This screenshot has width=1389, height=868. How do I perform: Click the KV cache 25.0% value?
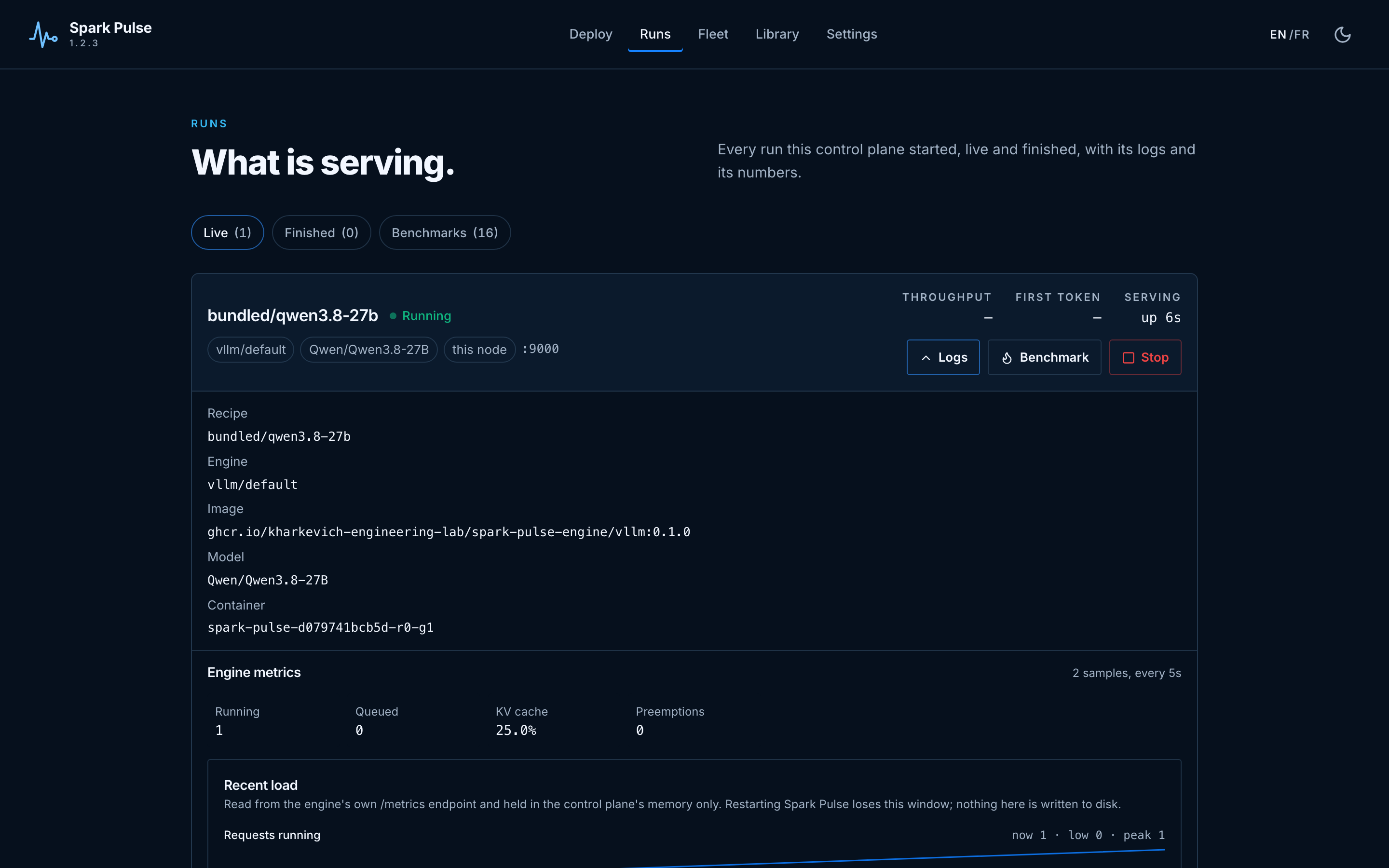coord(516,730)
